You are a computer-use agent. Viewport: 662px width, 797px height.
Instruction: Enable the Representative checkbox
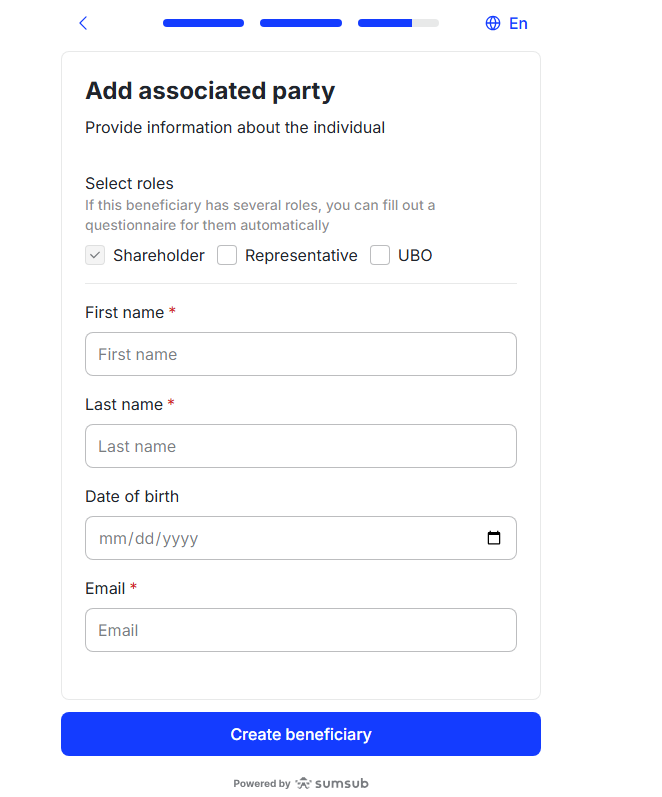tap(228, 255)
